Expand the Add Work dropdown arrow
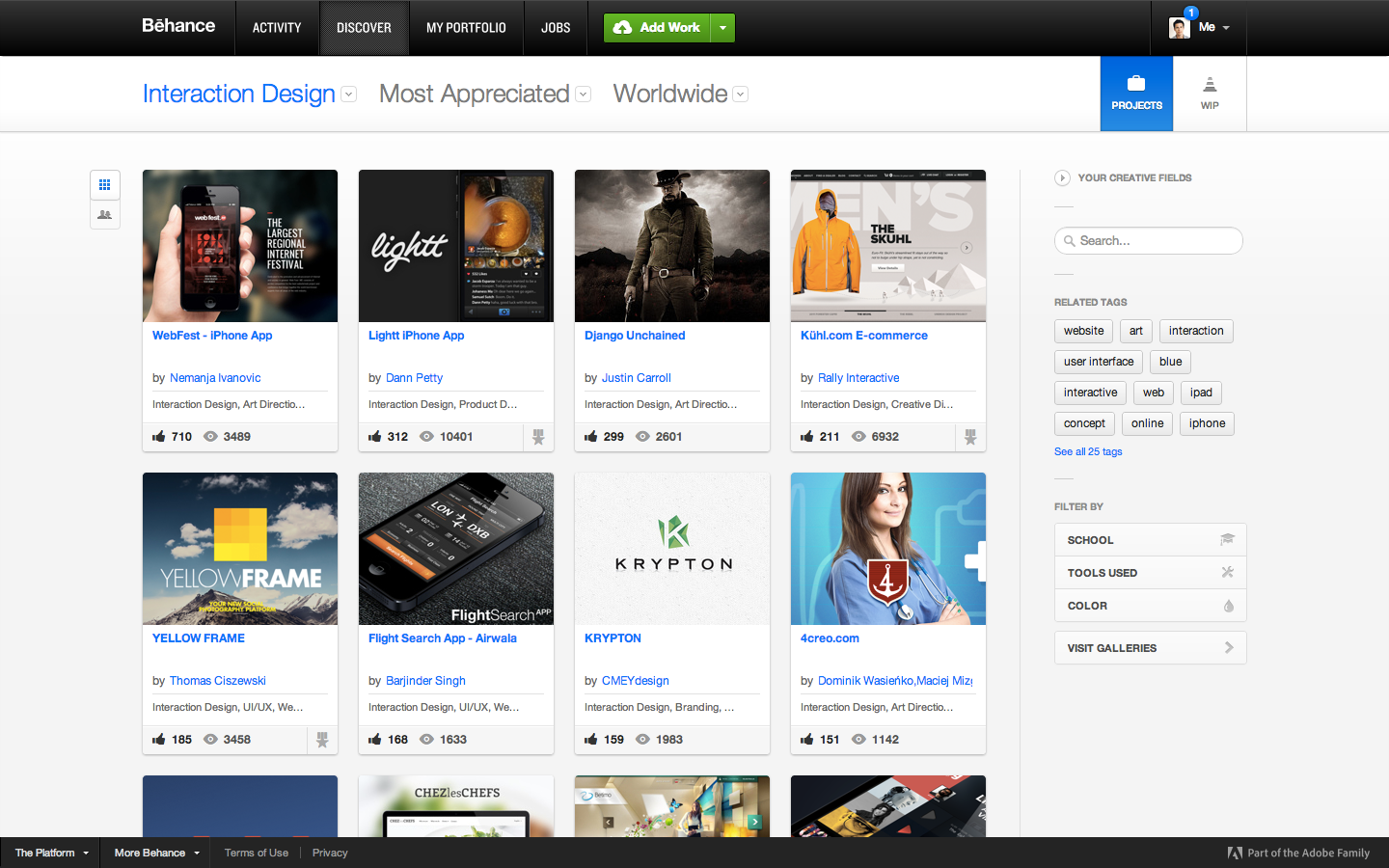1389x868 pixels. pos(722,28)
